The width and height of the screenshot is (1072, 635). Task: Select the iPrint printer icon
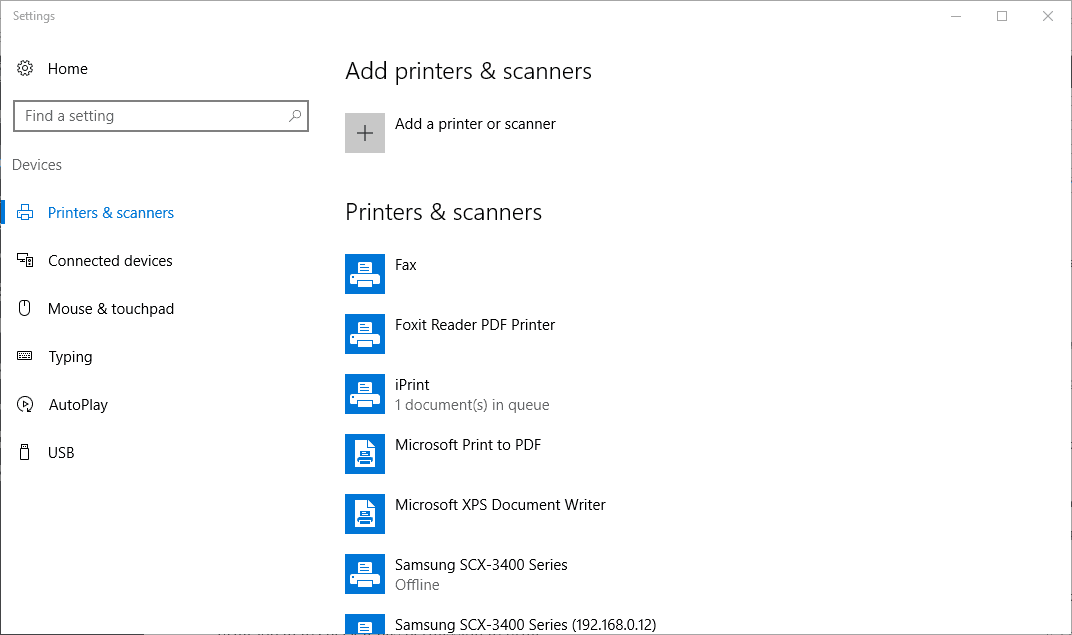point(365,393)
